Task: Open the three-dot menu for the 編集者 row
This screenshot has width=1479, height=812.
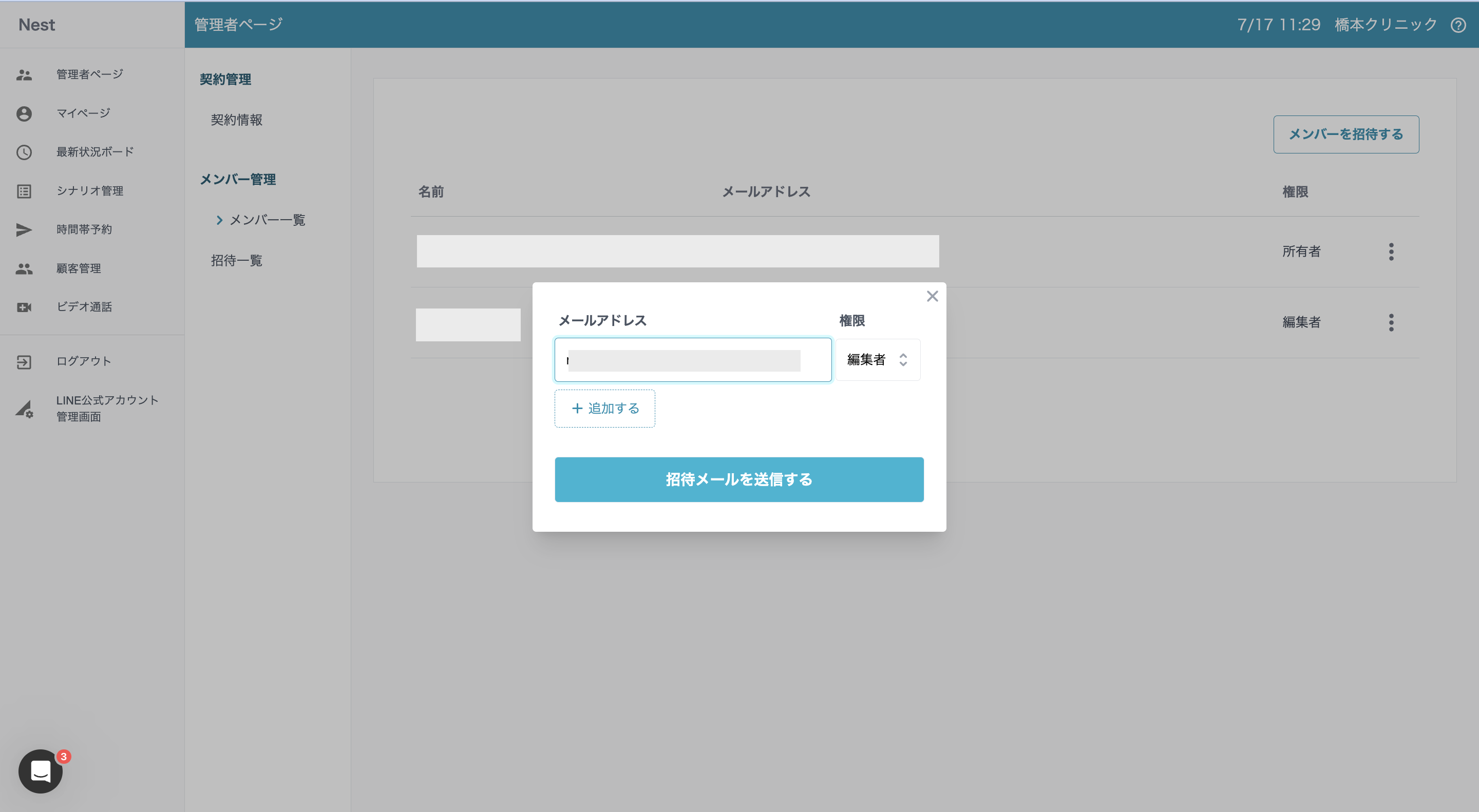Action: [x=1391, y=322]
